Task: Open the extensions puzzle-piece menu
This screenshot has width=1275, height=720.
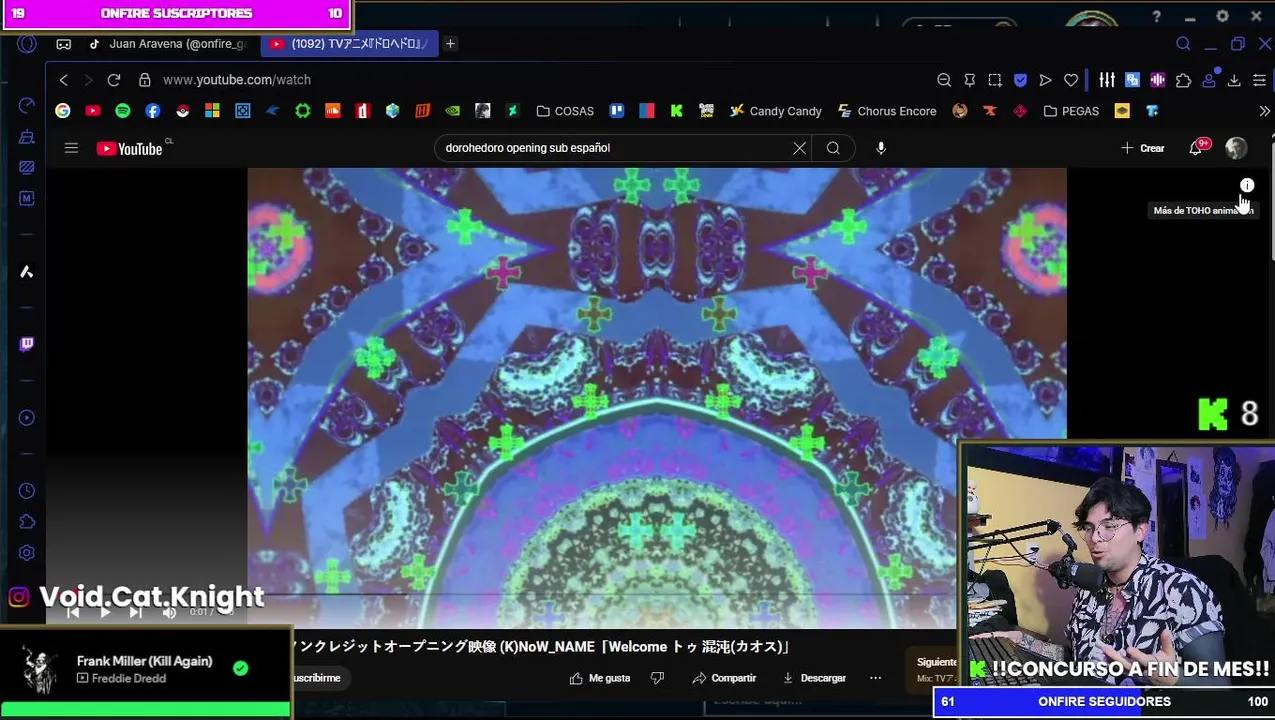Action: coord(1183,80)
